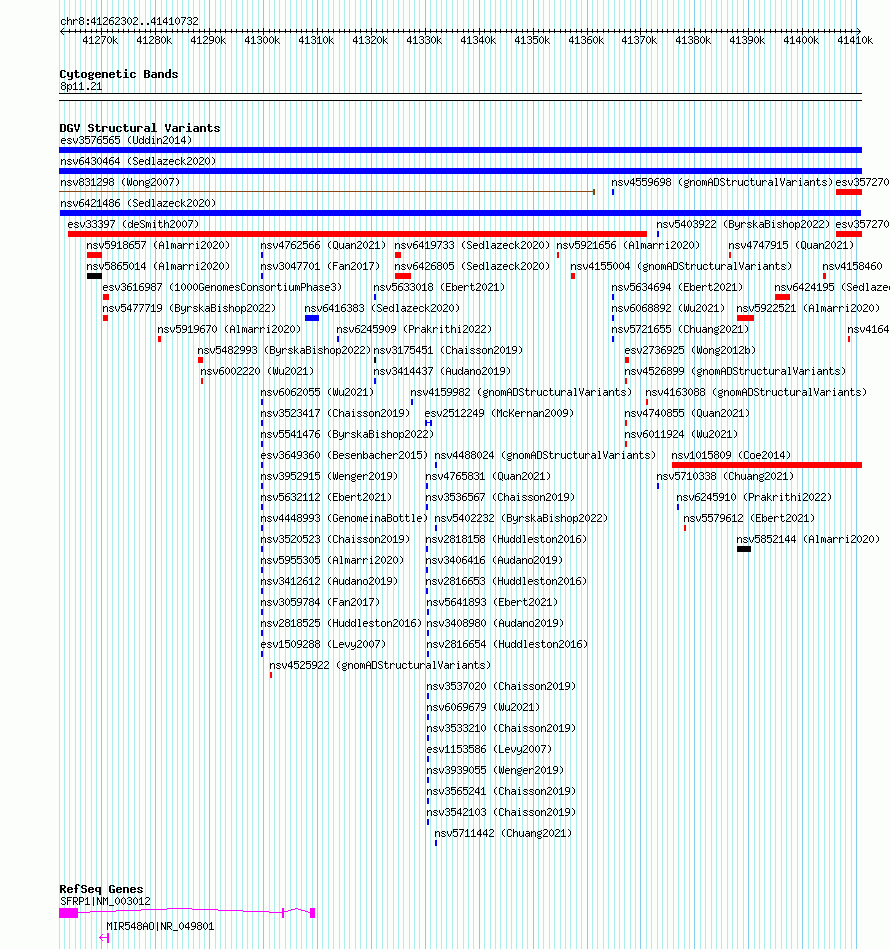Click esv3649360 (Besenbacher2015) label
Viewport: 890px width, 949px height.
tap(344, 455)
